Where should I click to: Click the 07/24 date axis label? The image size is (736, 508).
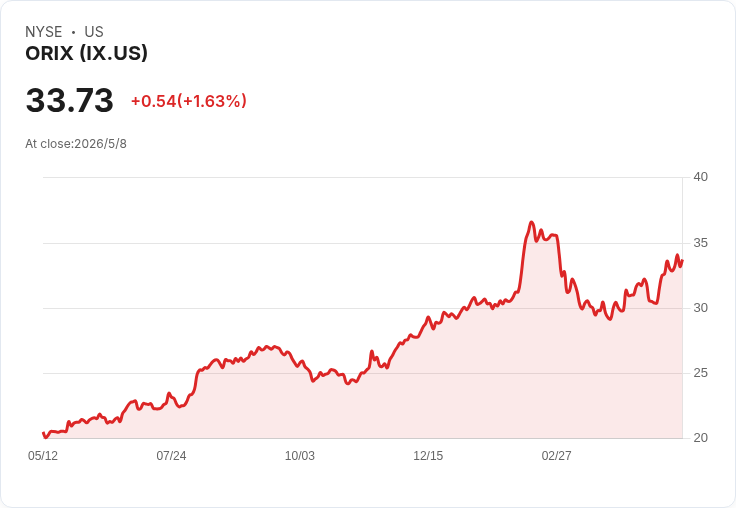(171, 455)
